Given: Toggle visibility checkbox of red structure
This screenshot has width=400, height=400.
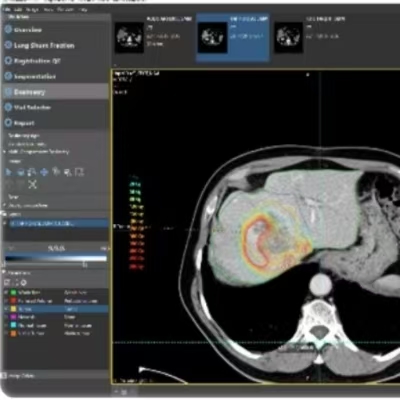Looking at the screenshot, I should pos(6,301).
